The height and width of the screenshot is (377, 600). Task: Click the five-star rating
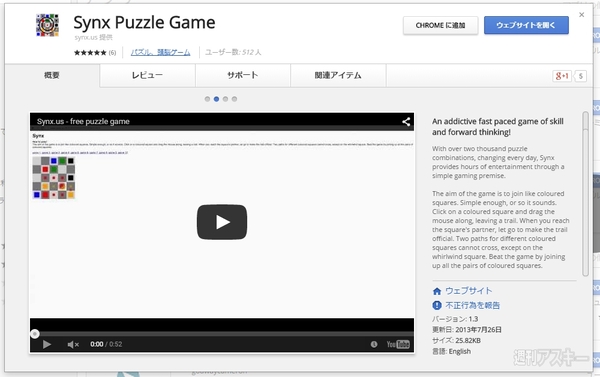(90, 52)
